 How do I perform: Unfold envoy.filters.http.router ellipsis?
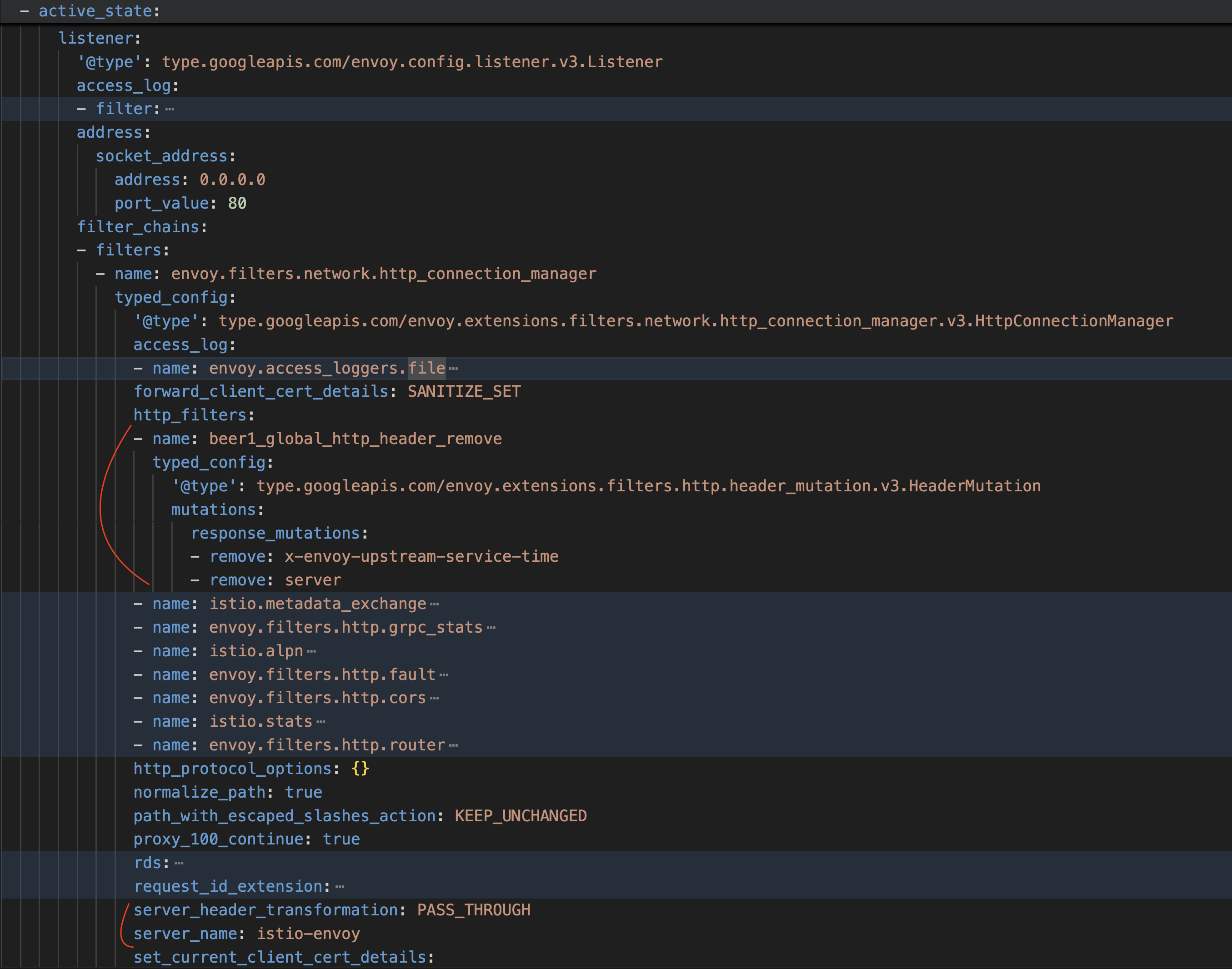point(453,745)
